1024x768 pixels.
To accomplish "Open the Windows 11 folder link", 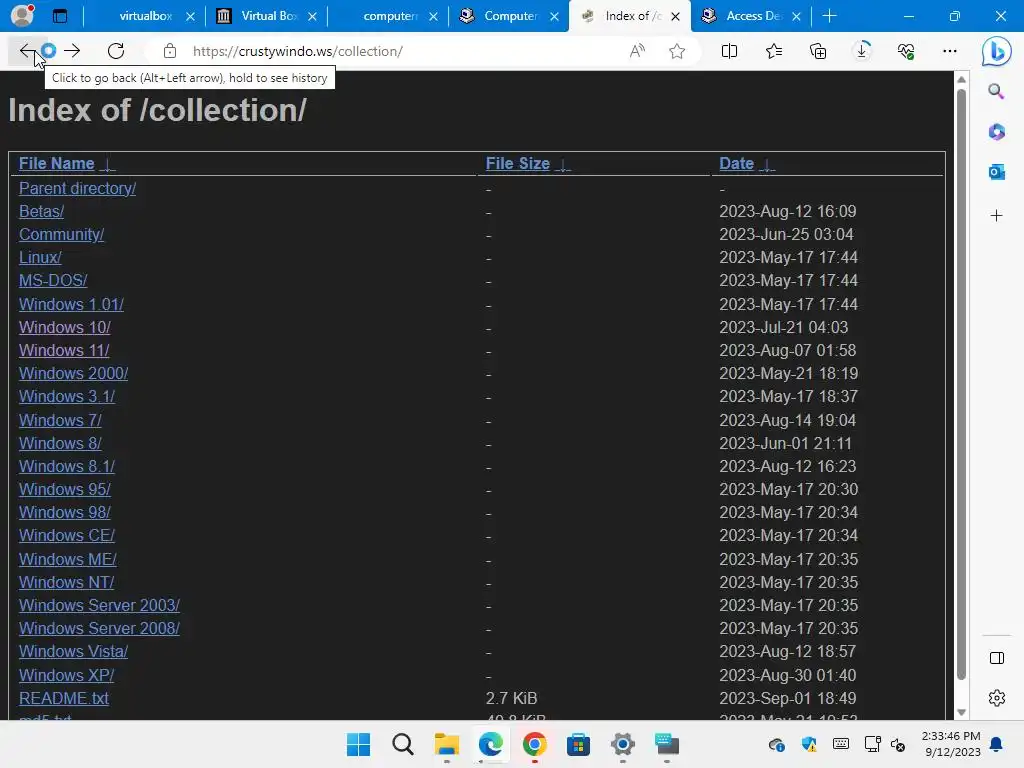I will tap(64, 350).
